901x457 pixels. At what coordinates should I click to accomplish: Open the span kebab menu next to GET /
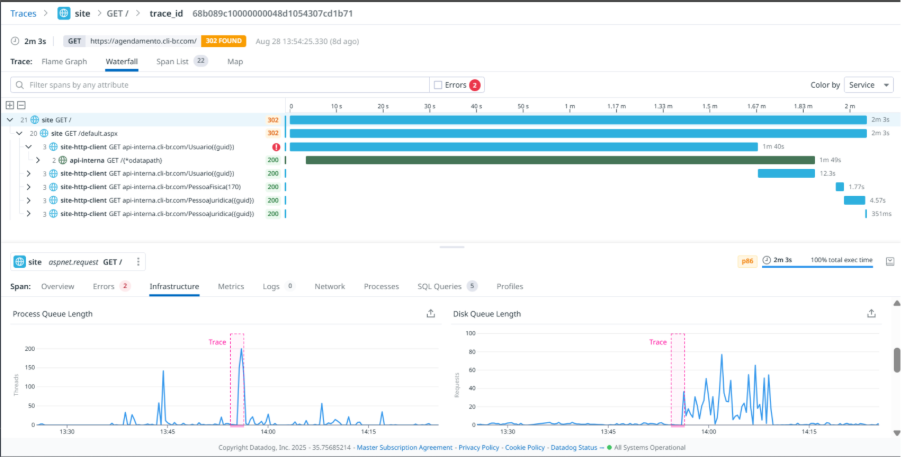click(139, 262)
